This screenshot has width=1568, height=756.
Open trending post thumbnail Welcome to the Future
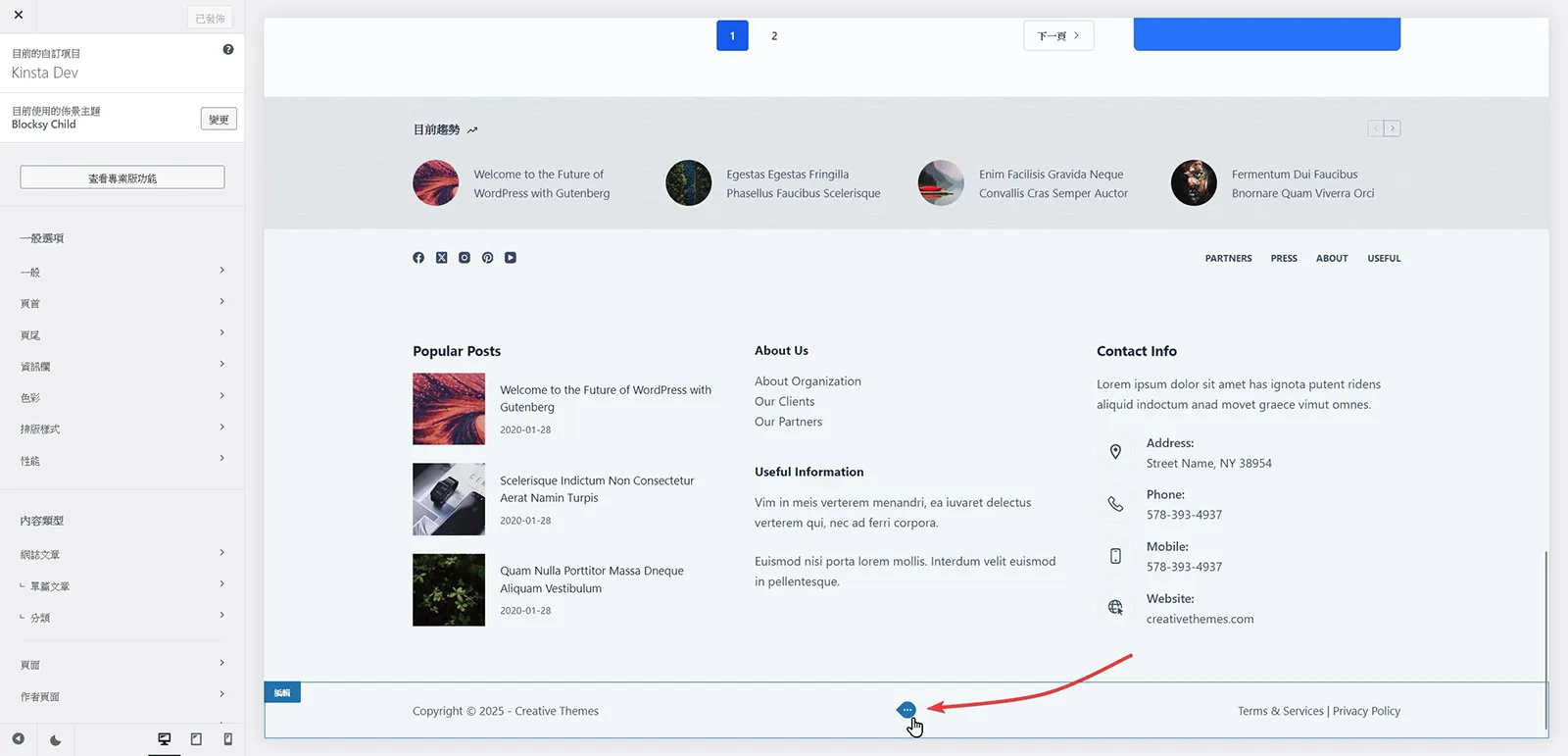(x=436, y=182)
